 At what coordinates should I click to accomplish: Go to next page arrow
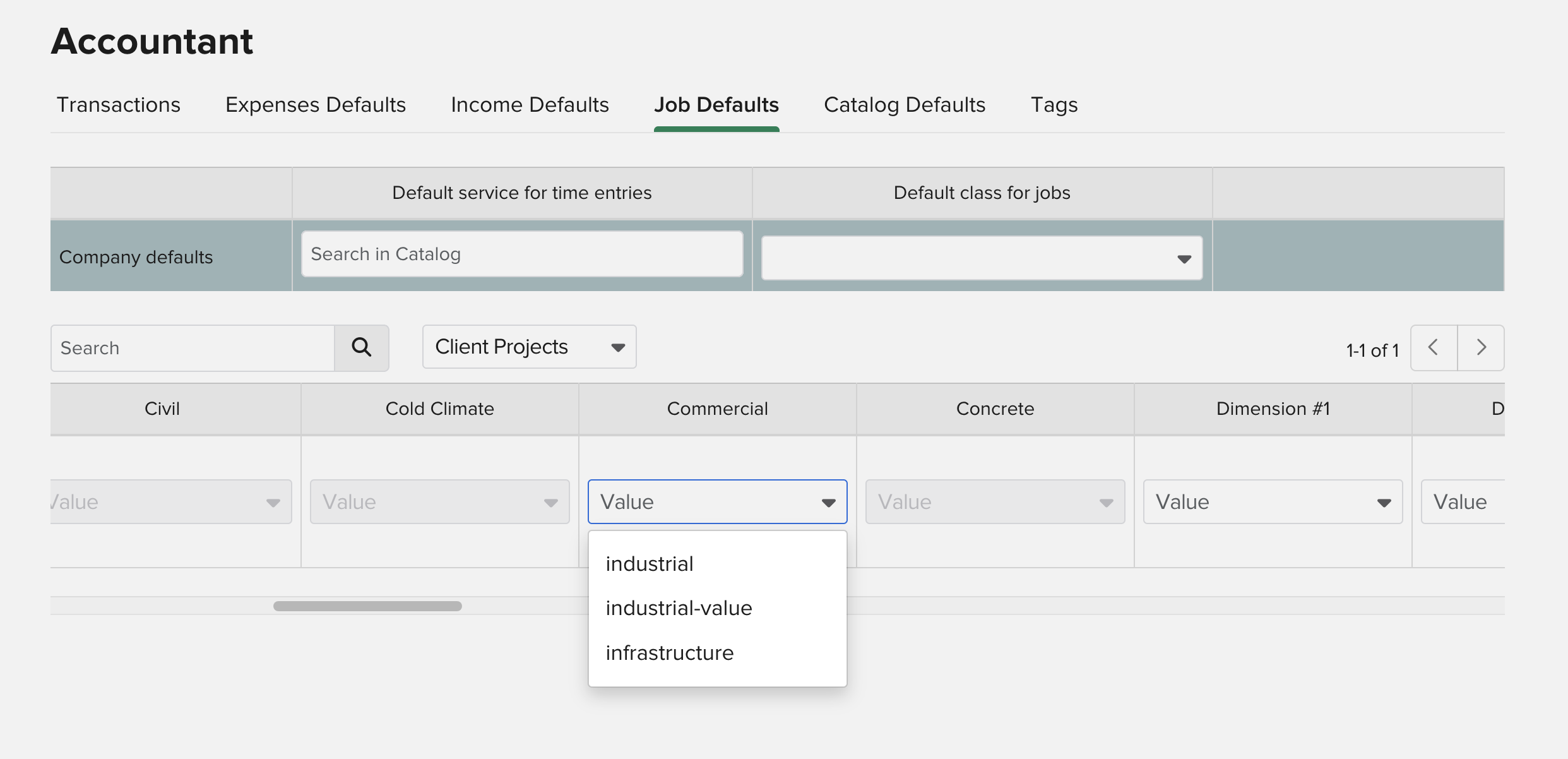click(x=1481, y=347)
